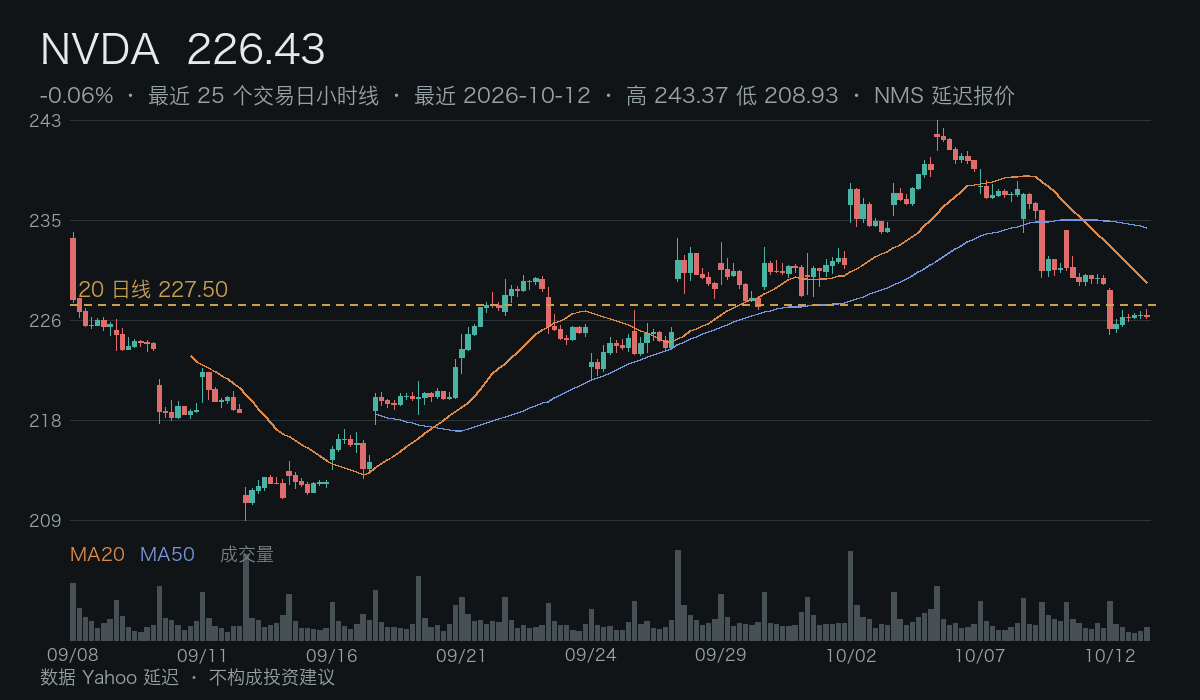1200x700 pixels.
Task: Click the -0.06% change value
Action: 77,96
